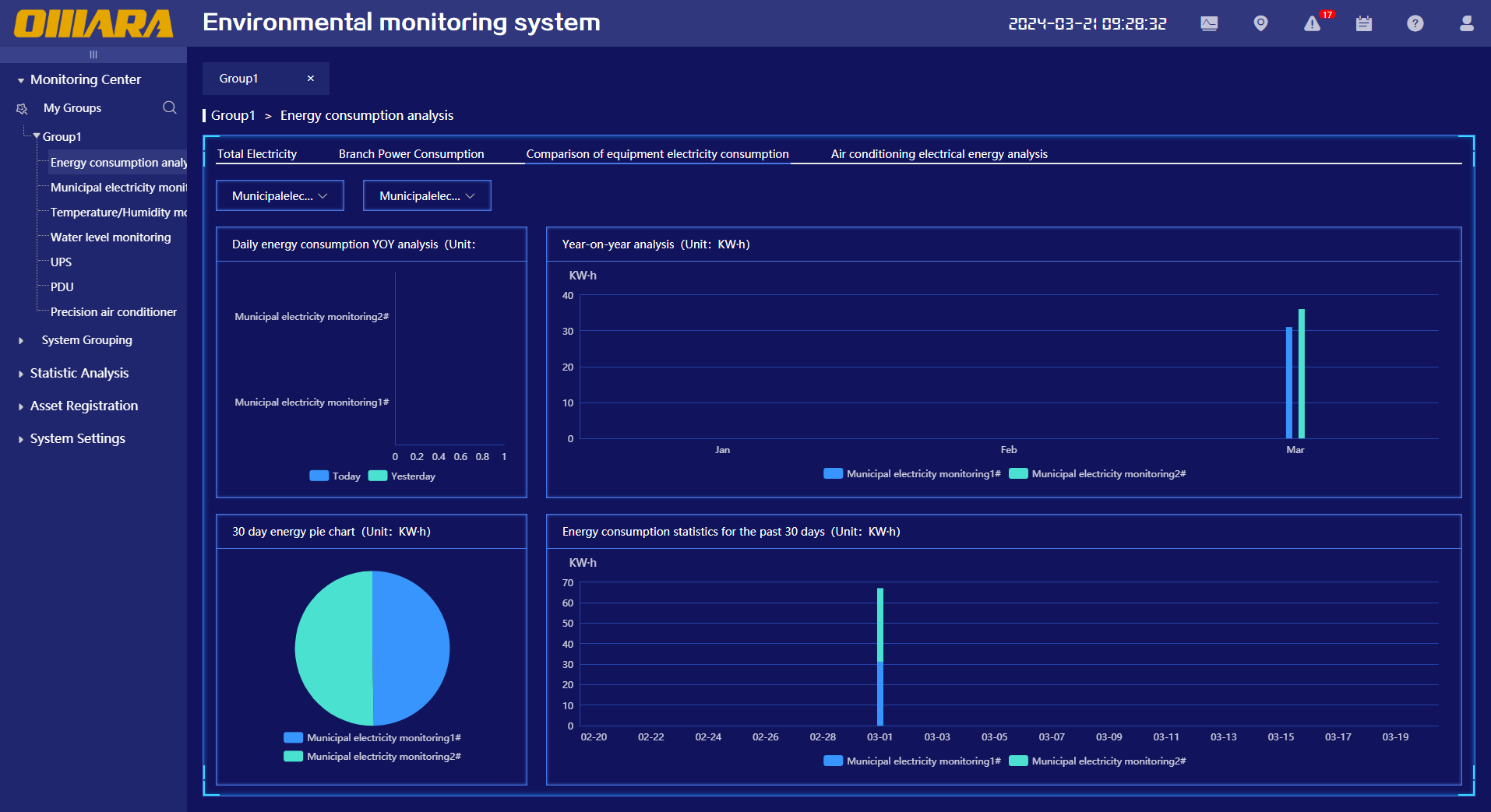Close the Group1 tab

click(x=311, y=79)
